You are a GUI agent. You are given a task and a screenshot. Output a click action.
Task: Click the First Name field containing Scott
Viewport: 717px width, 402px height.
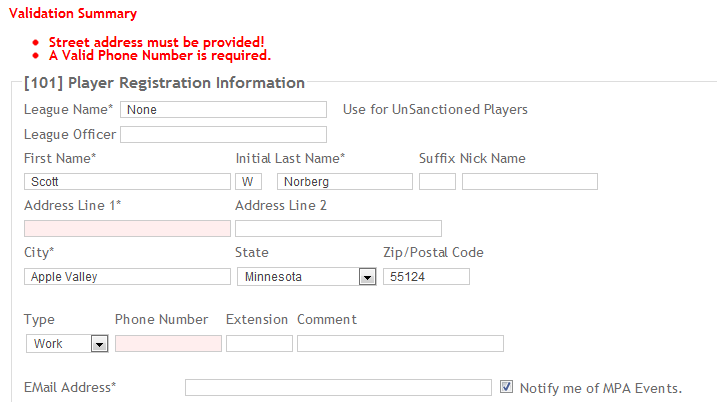pos(127,182)
